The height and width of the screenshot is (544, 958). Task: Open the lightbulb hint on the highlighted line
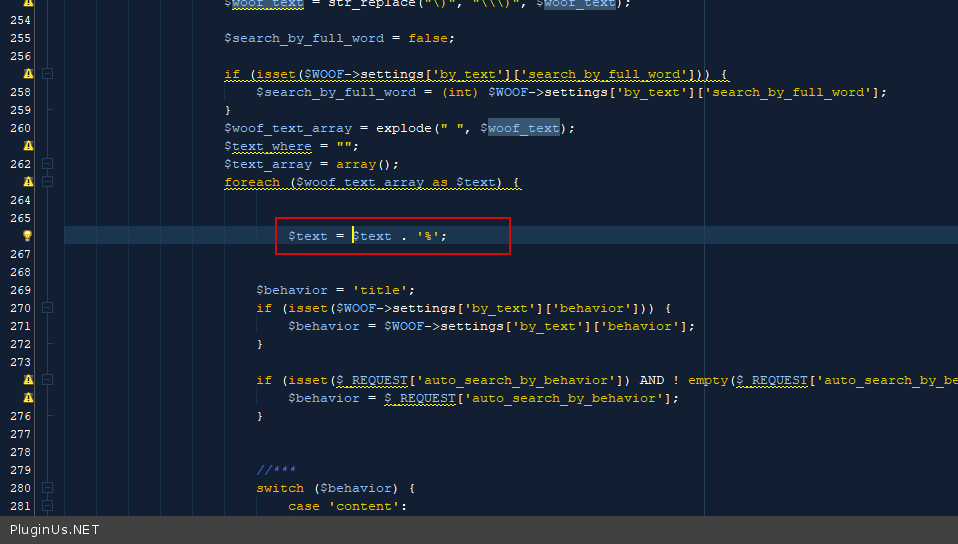[x=28, y=236]
